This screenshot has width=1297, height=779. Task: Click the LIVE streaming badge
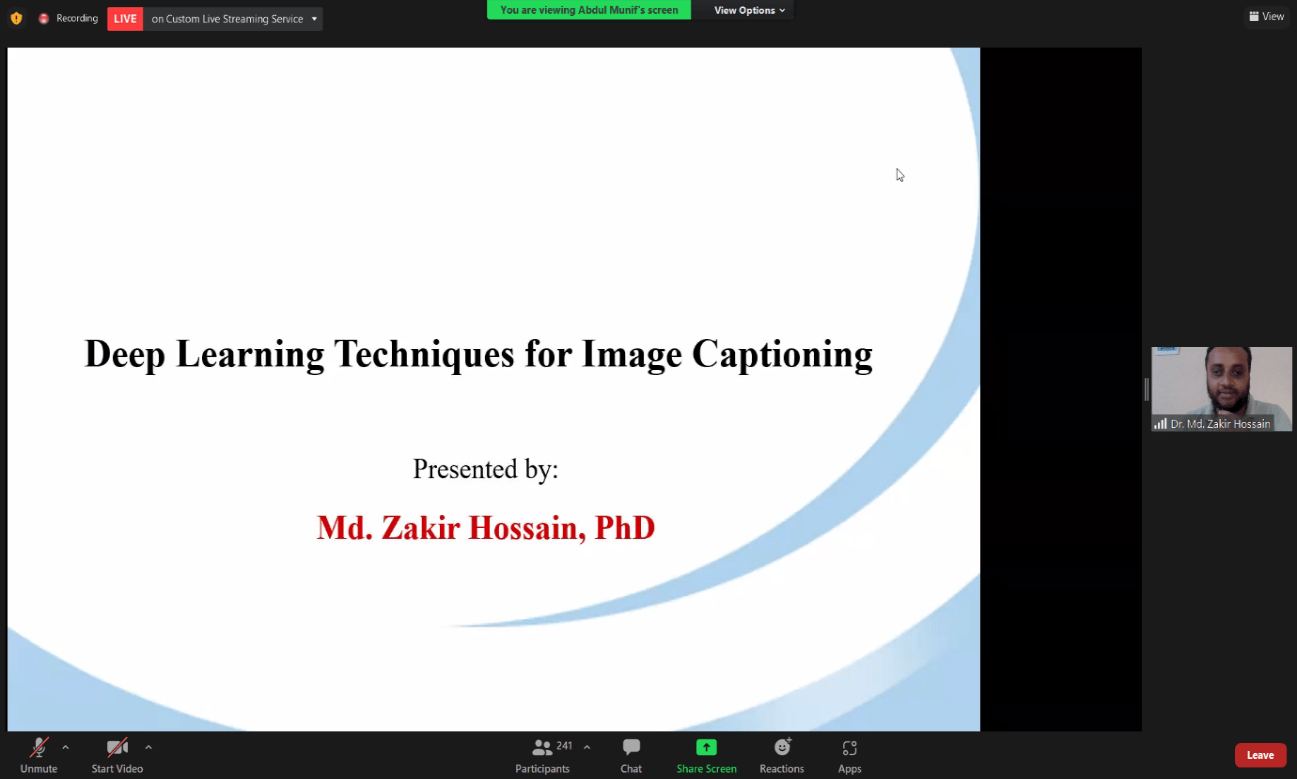[x=125, y=18]
